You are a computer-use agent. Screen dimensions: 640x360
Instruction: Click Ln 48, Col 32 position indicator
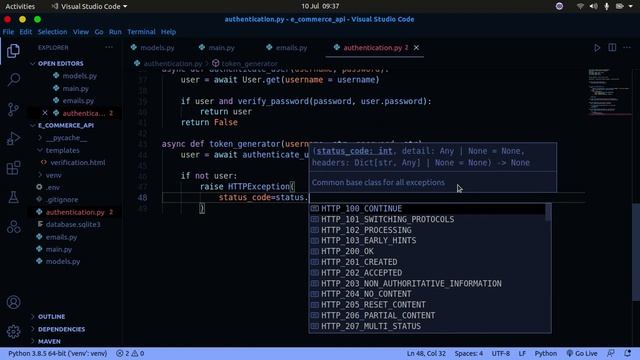(x=426, y=353)
